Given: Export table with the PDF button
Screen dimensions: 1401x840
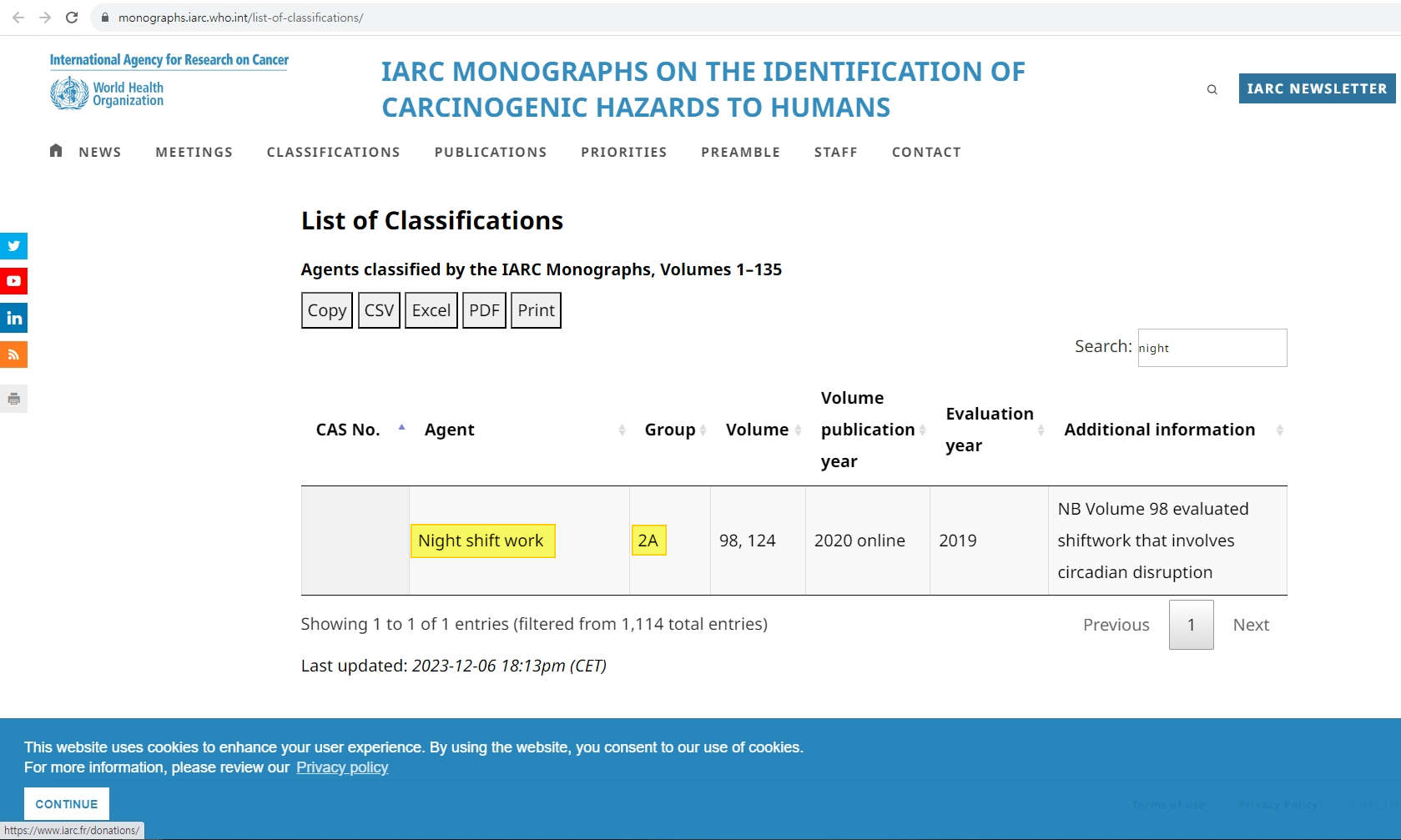Looking at the screenshot, I should coord(484,310).
